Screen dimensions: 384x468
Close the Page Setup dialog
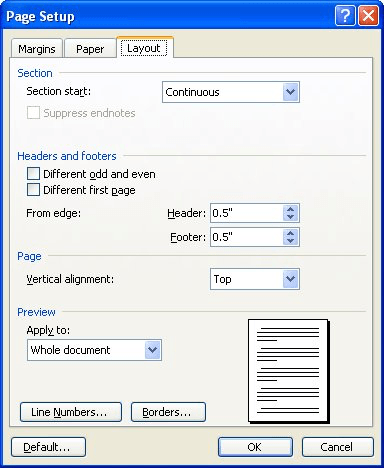(368, 16)
